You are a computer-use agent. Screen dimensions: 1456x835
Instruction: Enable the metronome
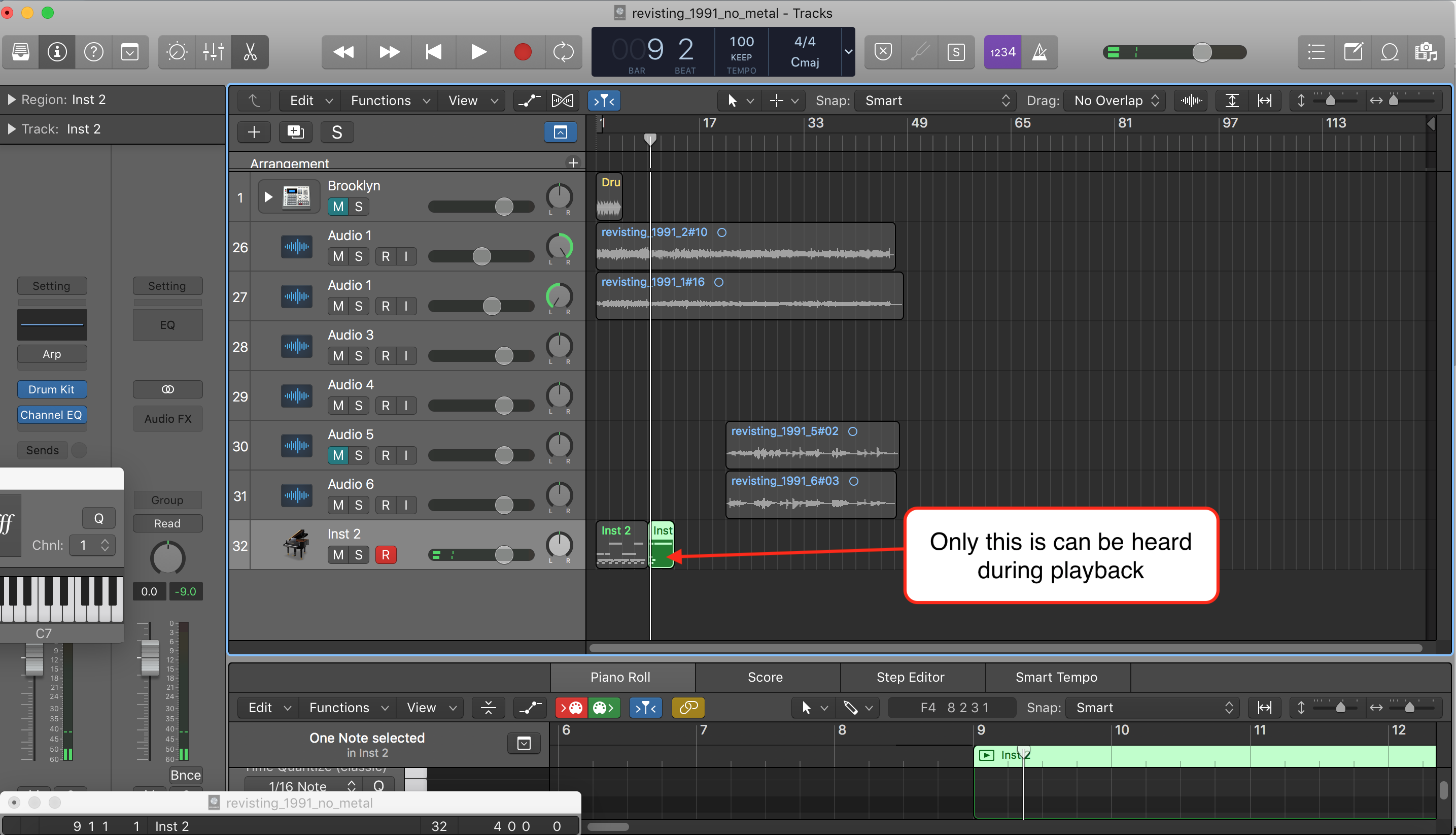pyautogui.click(x=1039, y=52)
